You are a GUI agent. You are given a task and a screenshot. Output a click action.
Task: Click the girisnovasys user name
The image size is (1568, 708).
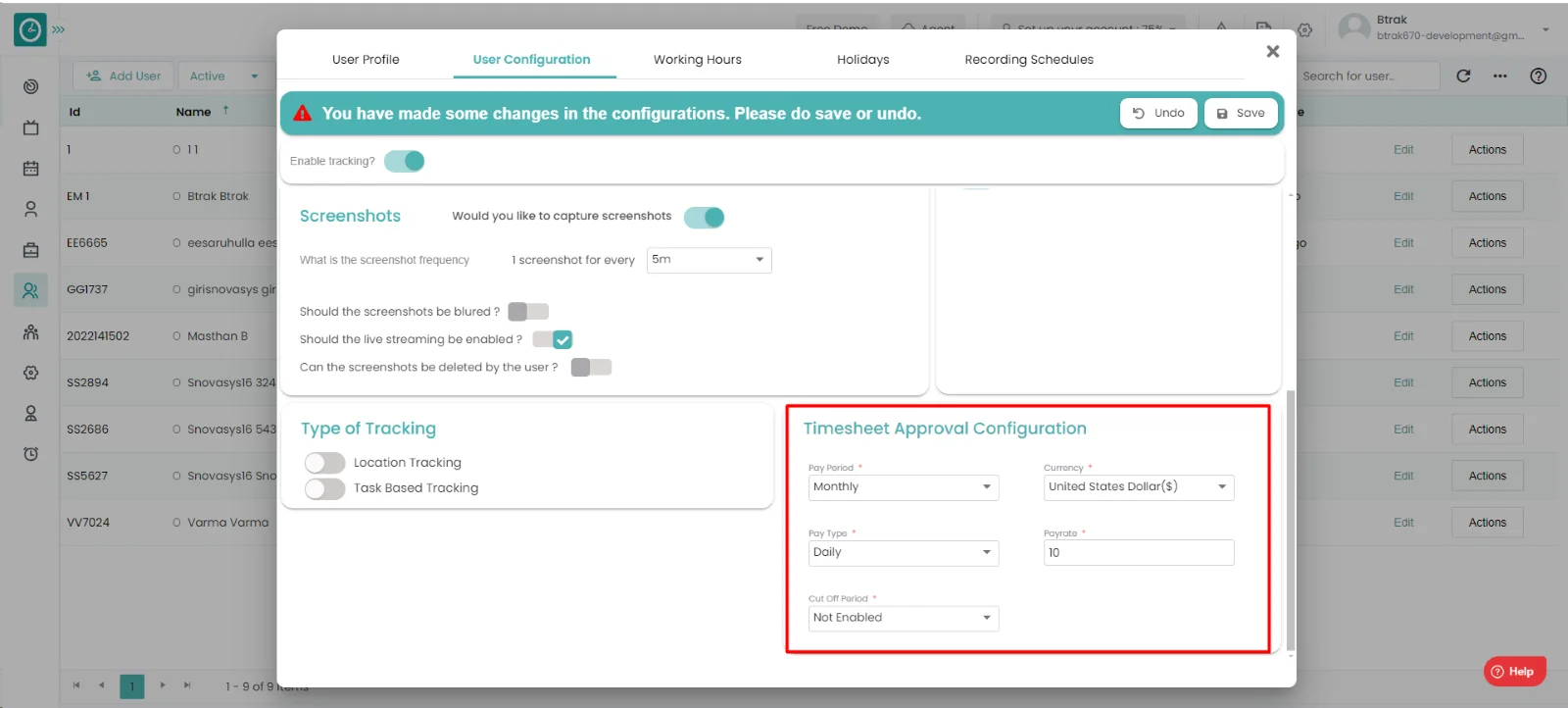(x=231, y=289)
